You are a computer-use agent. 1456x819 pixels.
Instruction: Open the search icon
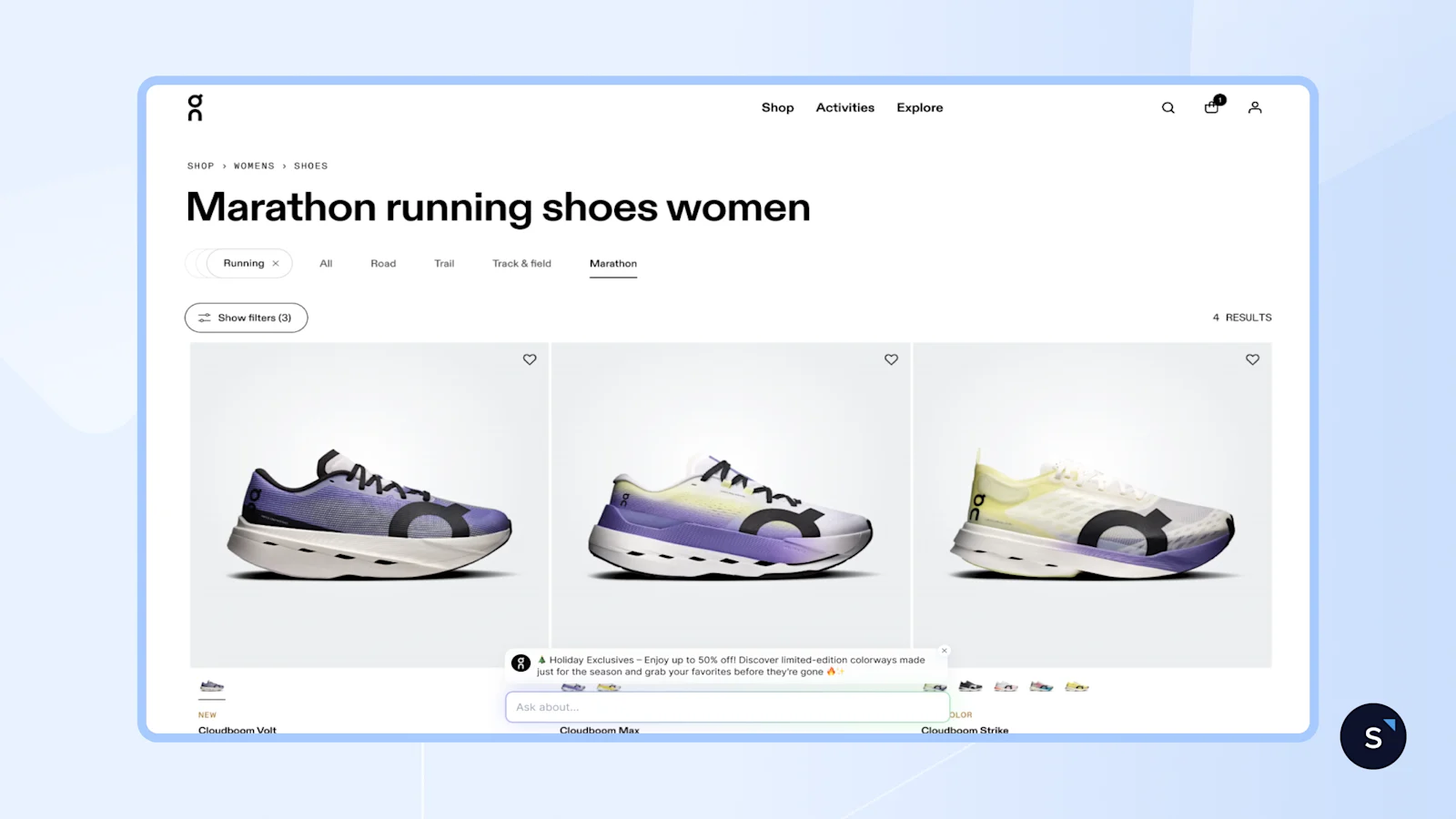[x=1168, y=107]
